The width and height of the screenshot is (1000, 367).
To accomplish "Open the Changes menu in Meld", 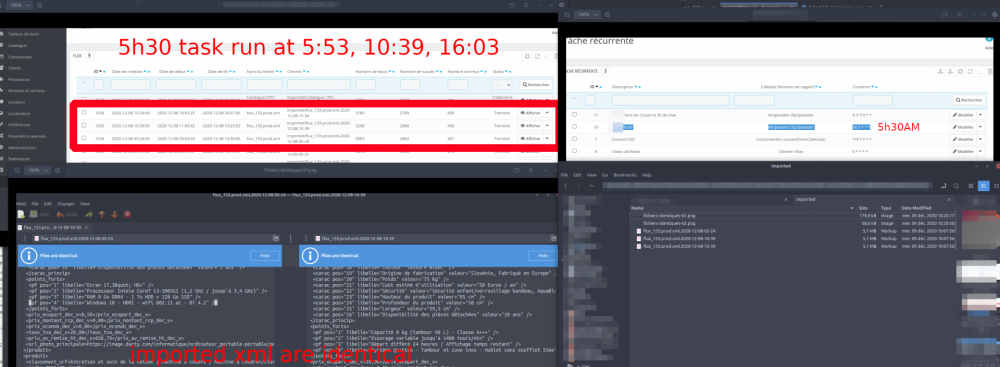I will (x=66, y=204).
